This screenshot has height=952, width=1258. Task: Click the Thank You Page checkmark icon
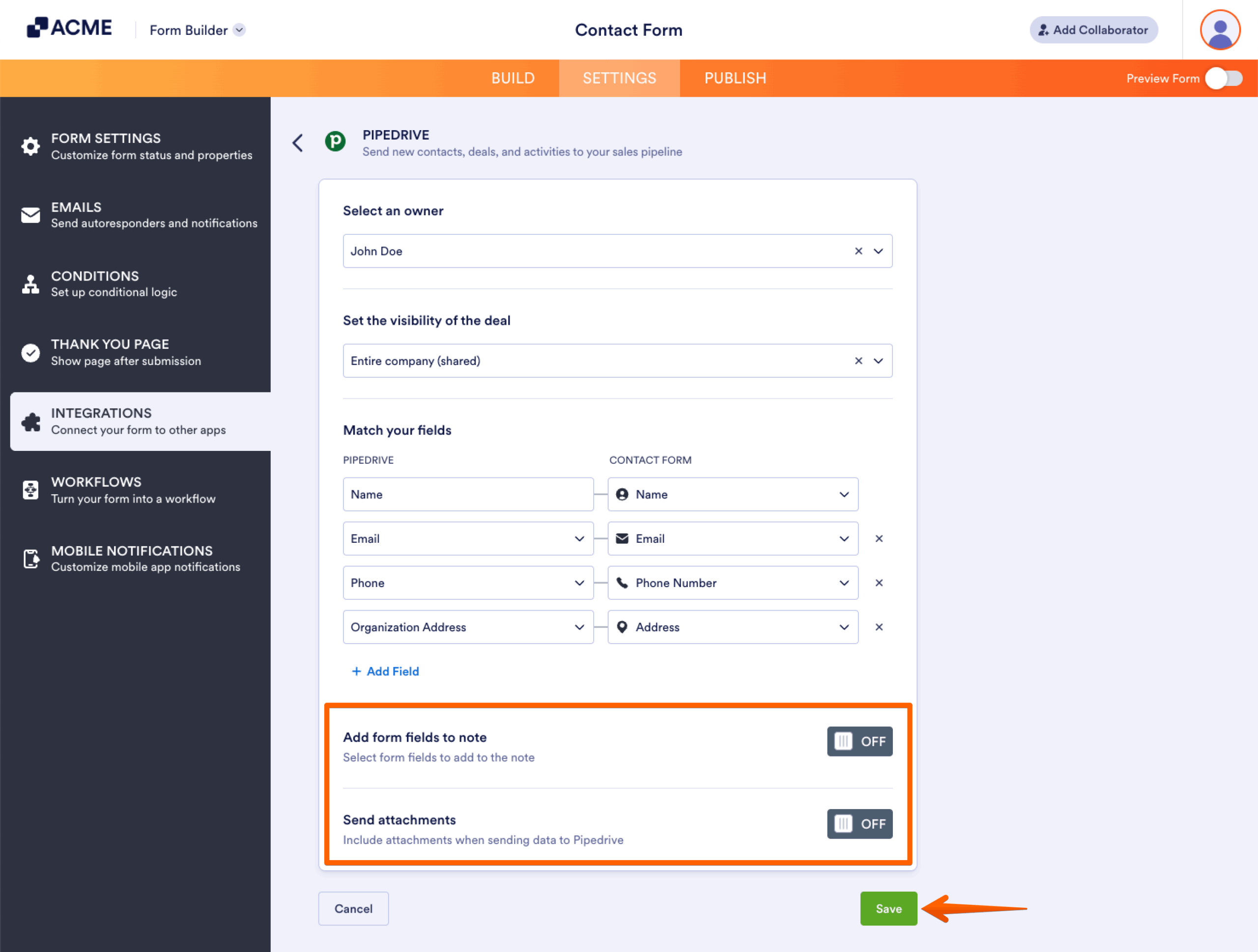point(30,352)
